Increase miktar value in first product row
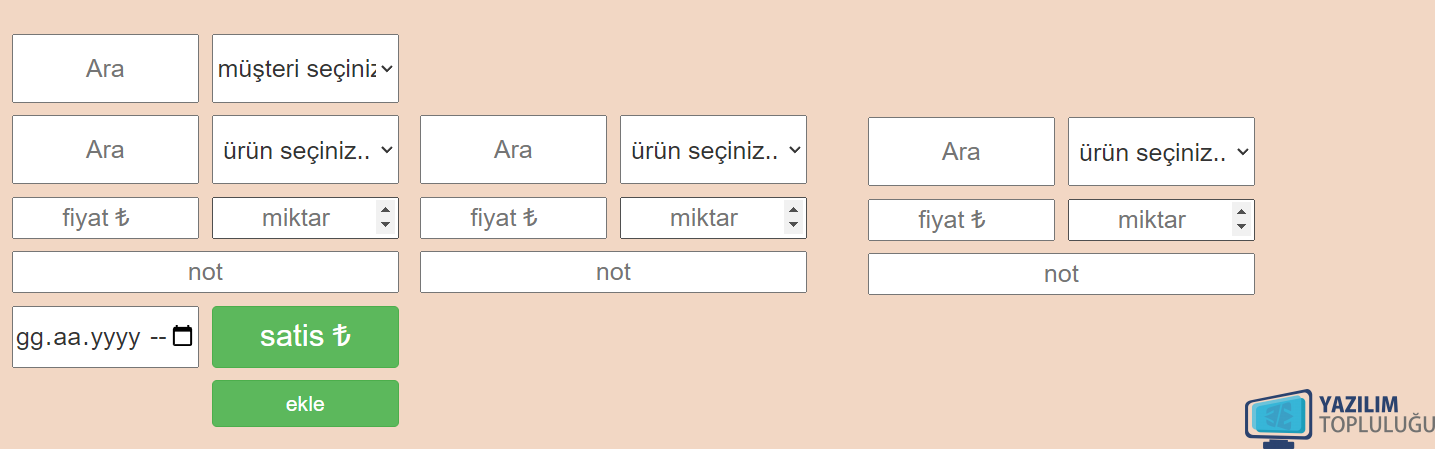Screen dimensions: 1435x449 [x=385, y=210]
